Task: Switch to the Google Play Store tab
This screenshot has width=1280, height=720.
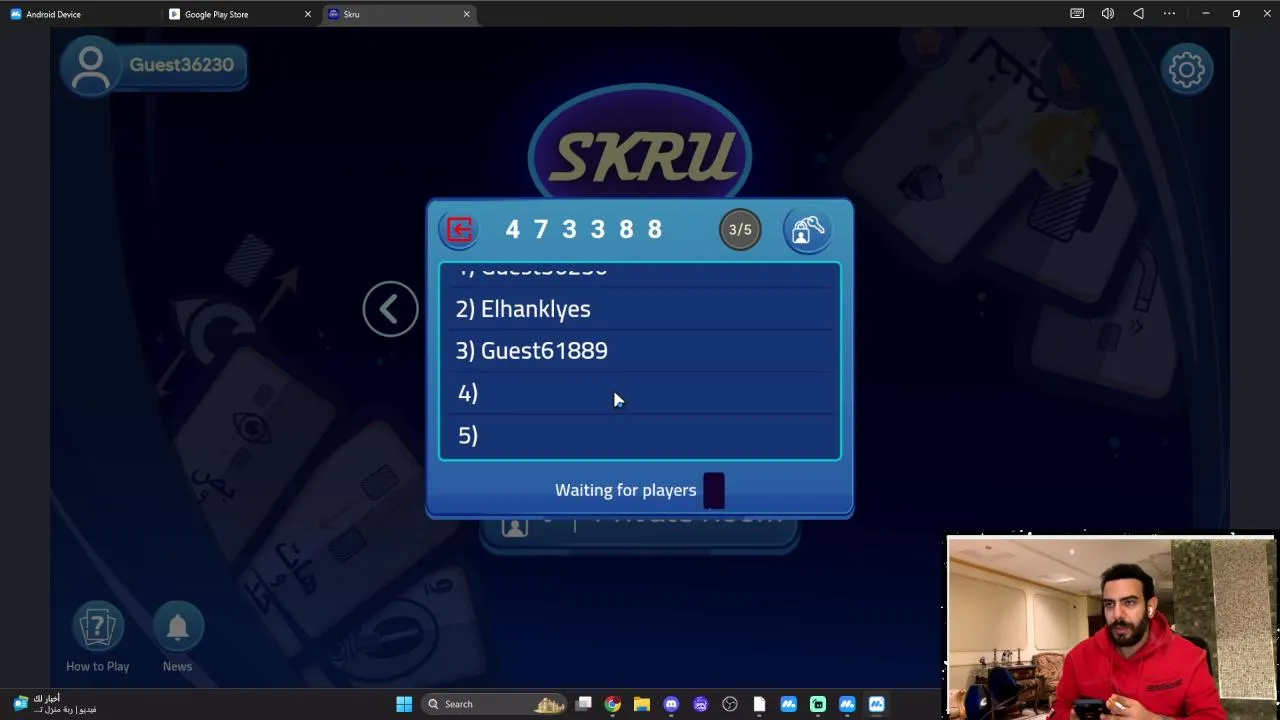Action: tap(238, 14)
